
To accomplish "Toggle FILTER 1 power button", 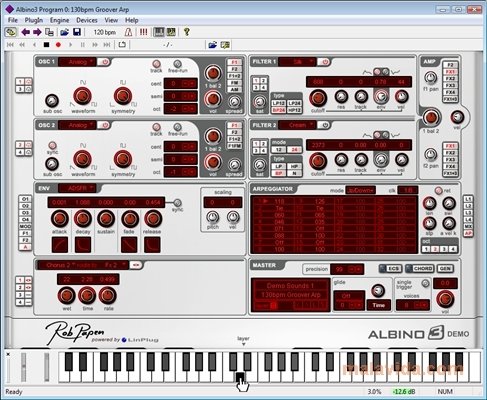I will click(324, 62).
